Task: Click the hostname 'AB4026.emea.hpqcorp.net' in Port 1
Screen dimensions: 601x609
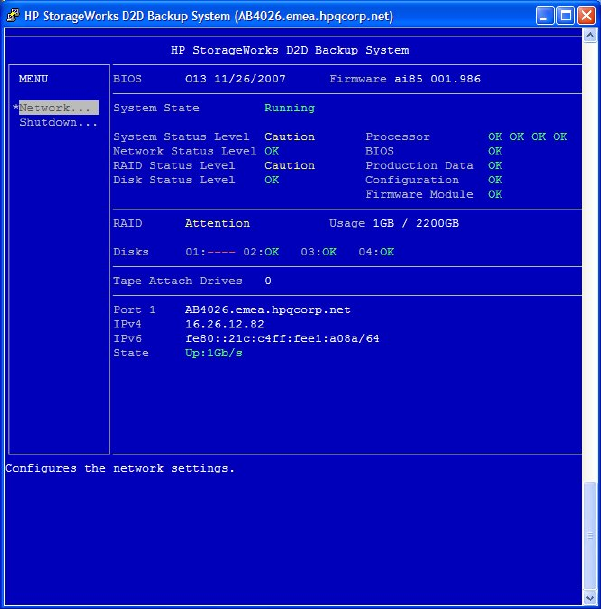Action: (268, 310)
